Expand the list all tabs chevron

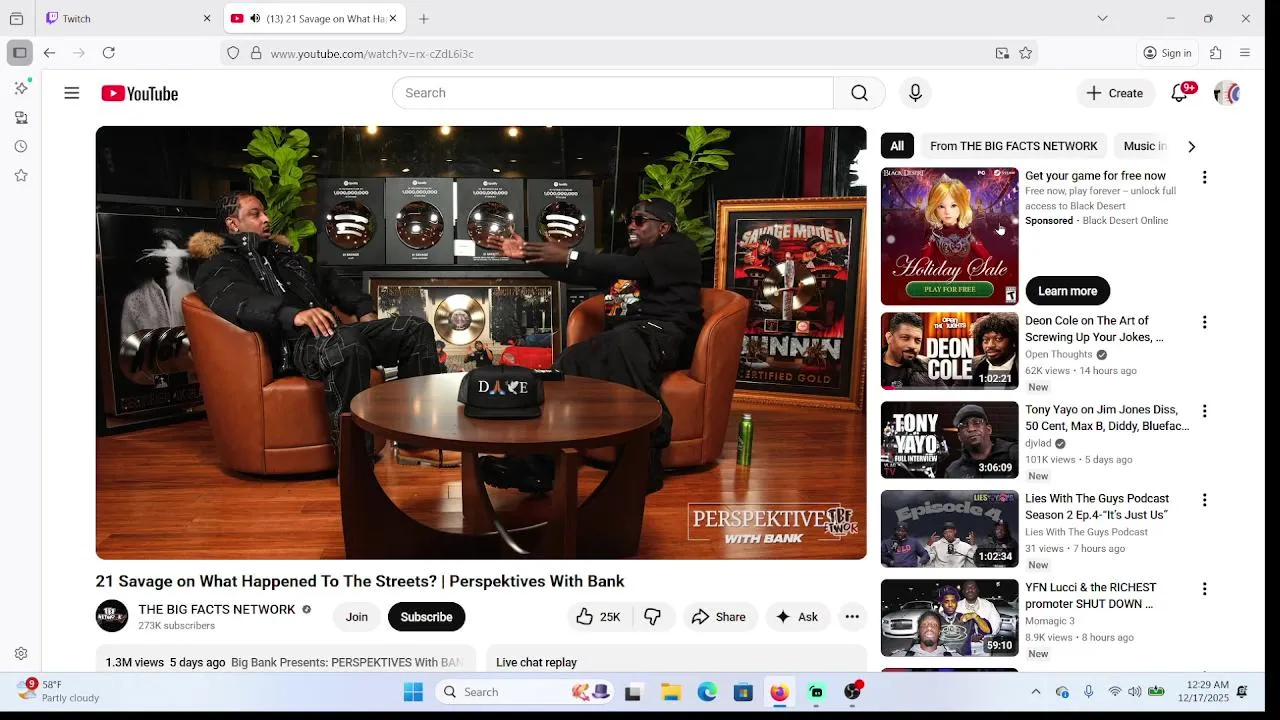coord(1102,18)
